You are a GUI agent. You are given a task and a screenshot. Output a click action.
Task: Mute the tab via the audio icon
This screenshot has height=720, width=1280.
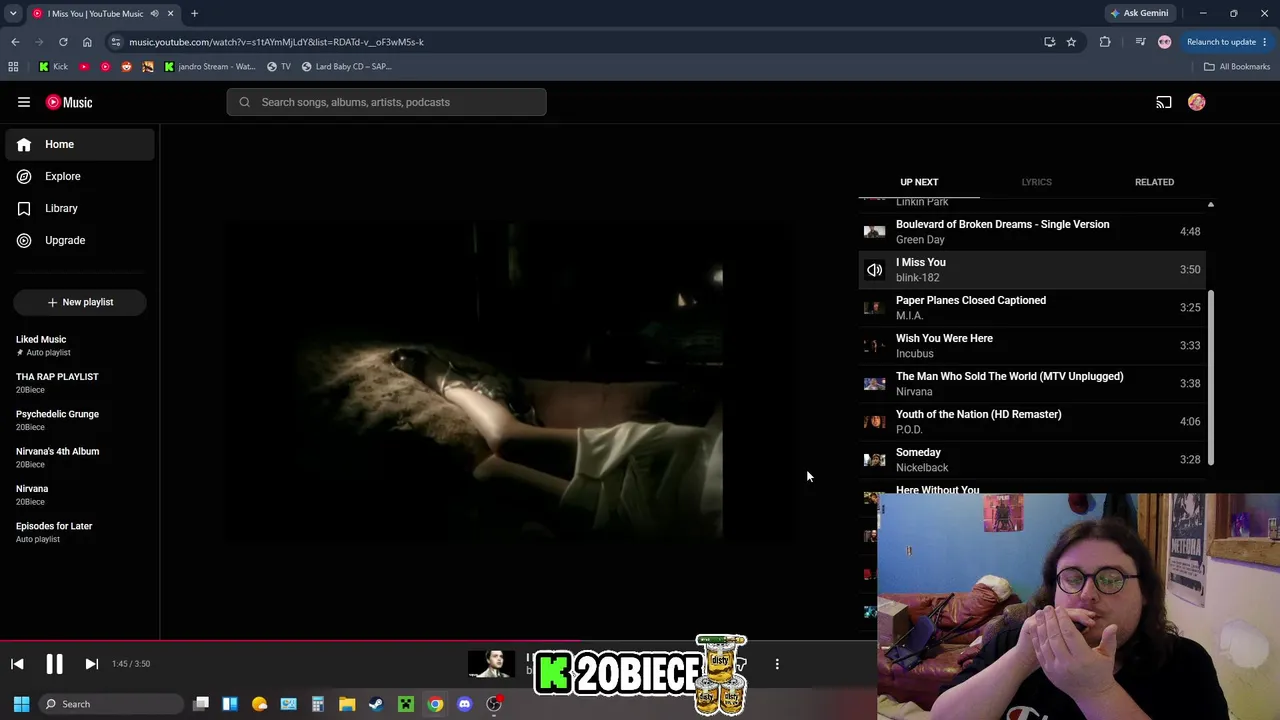coord(154,14)
